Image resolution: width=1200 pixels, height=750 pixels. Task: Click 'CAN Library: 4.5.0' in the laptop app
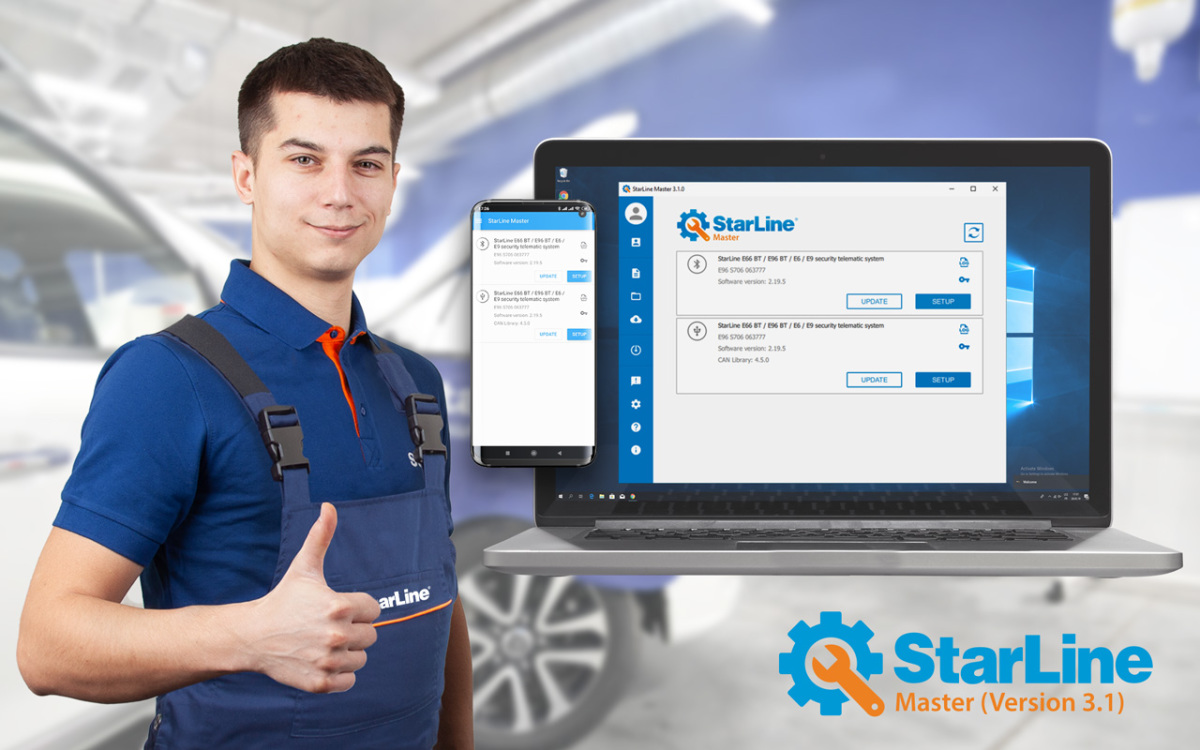(744, 360)
